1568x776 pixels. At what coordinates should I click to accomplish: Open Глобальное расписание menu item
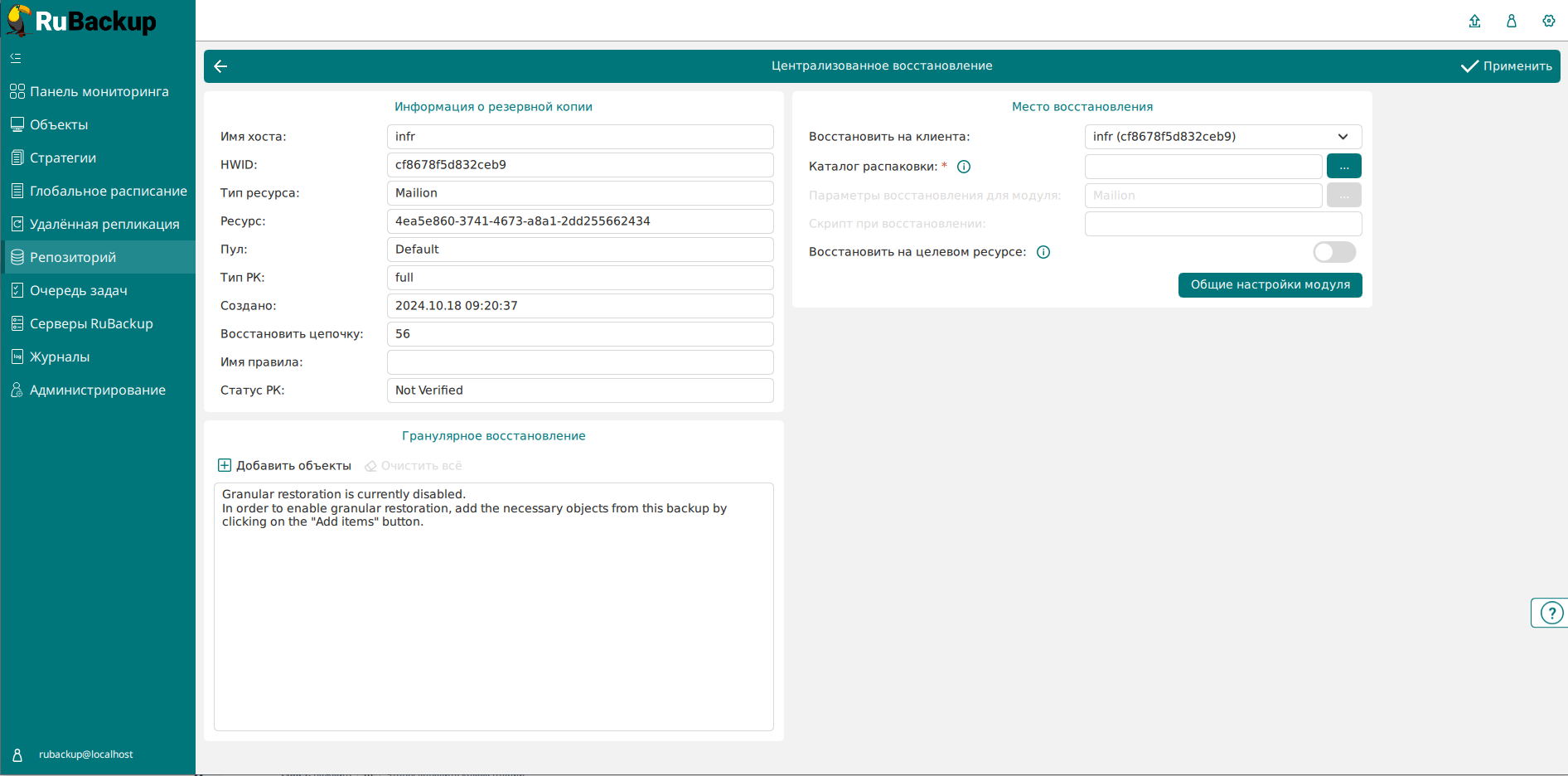coord(108,191)
